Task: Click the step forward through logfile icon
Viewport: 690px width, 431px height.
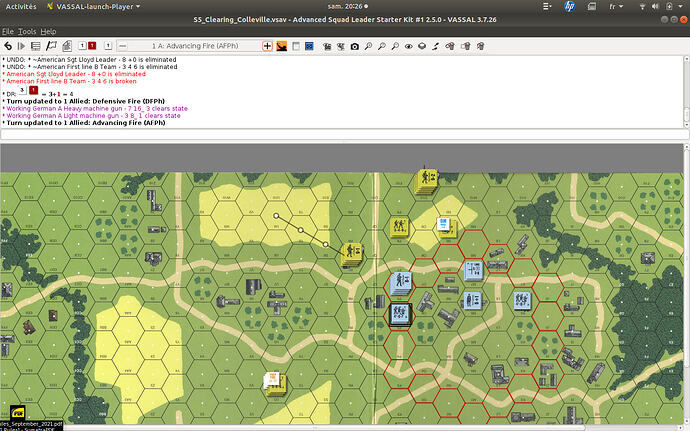Action: point(21,46)
